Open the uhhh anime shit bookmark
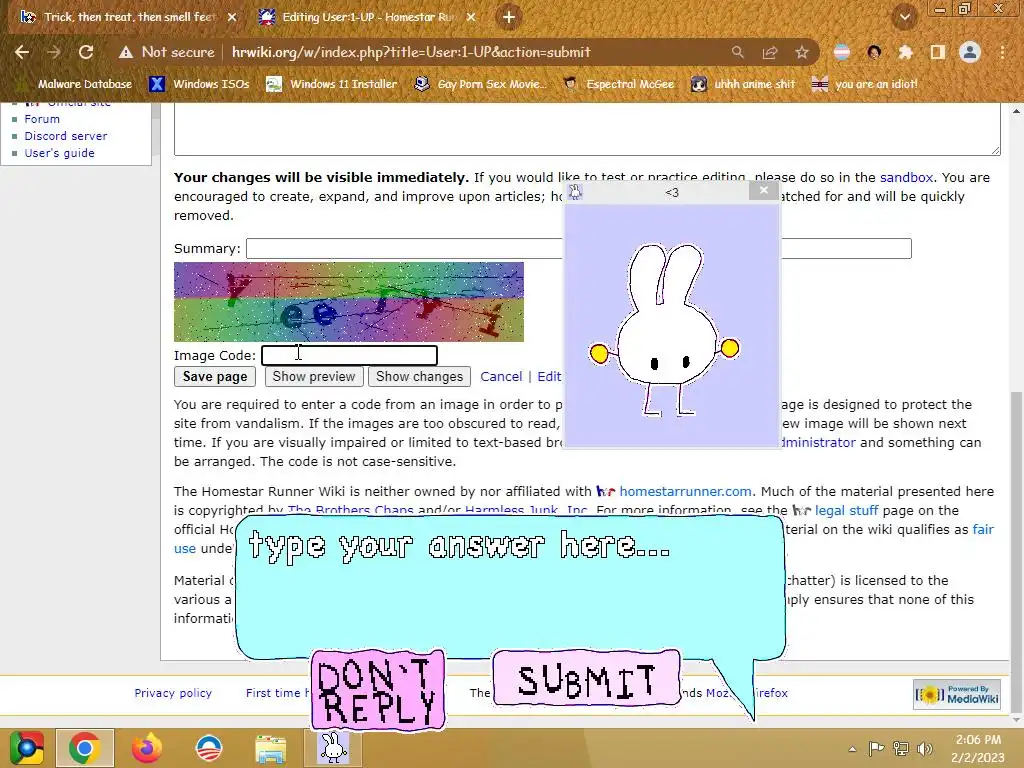The image size is (1024, 768). [743, 84]
